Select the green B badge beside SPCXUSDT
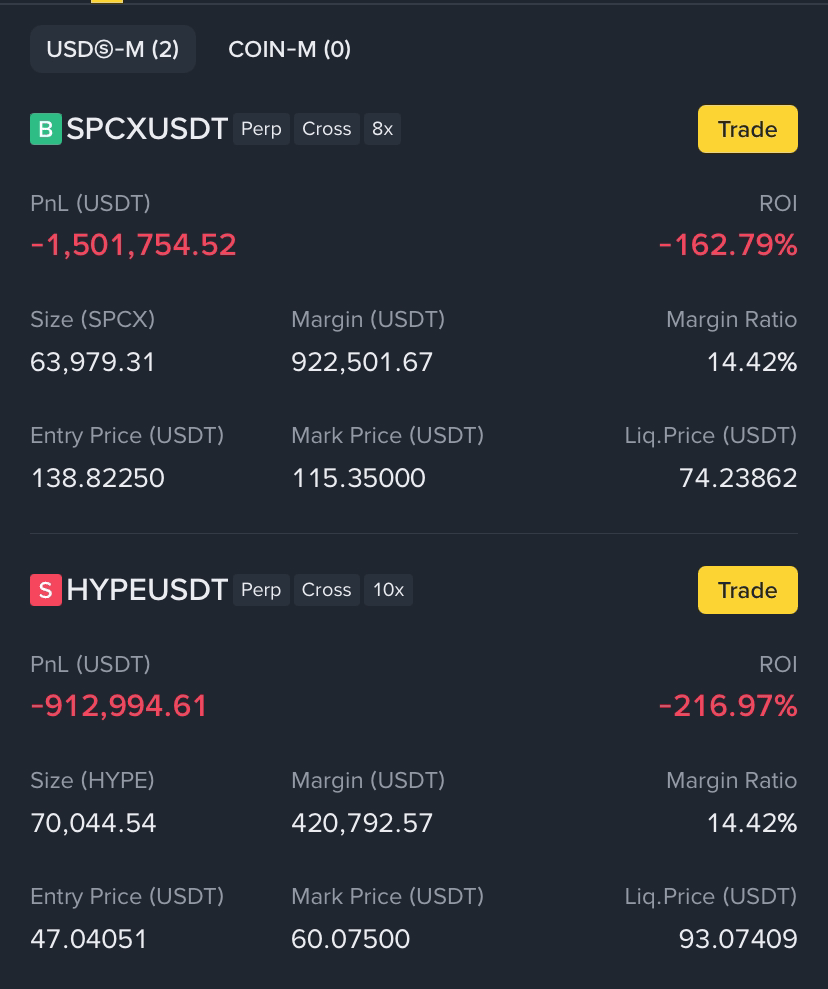 (46, 129)
